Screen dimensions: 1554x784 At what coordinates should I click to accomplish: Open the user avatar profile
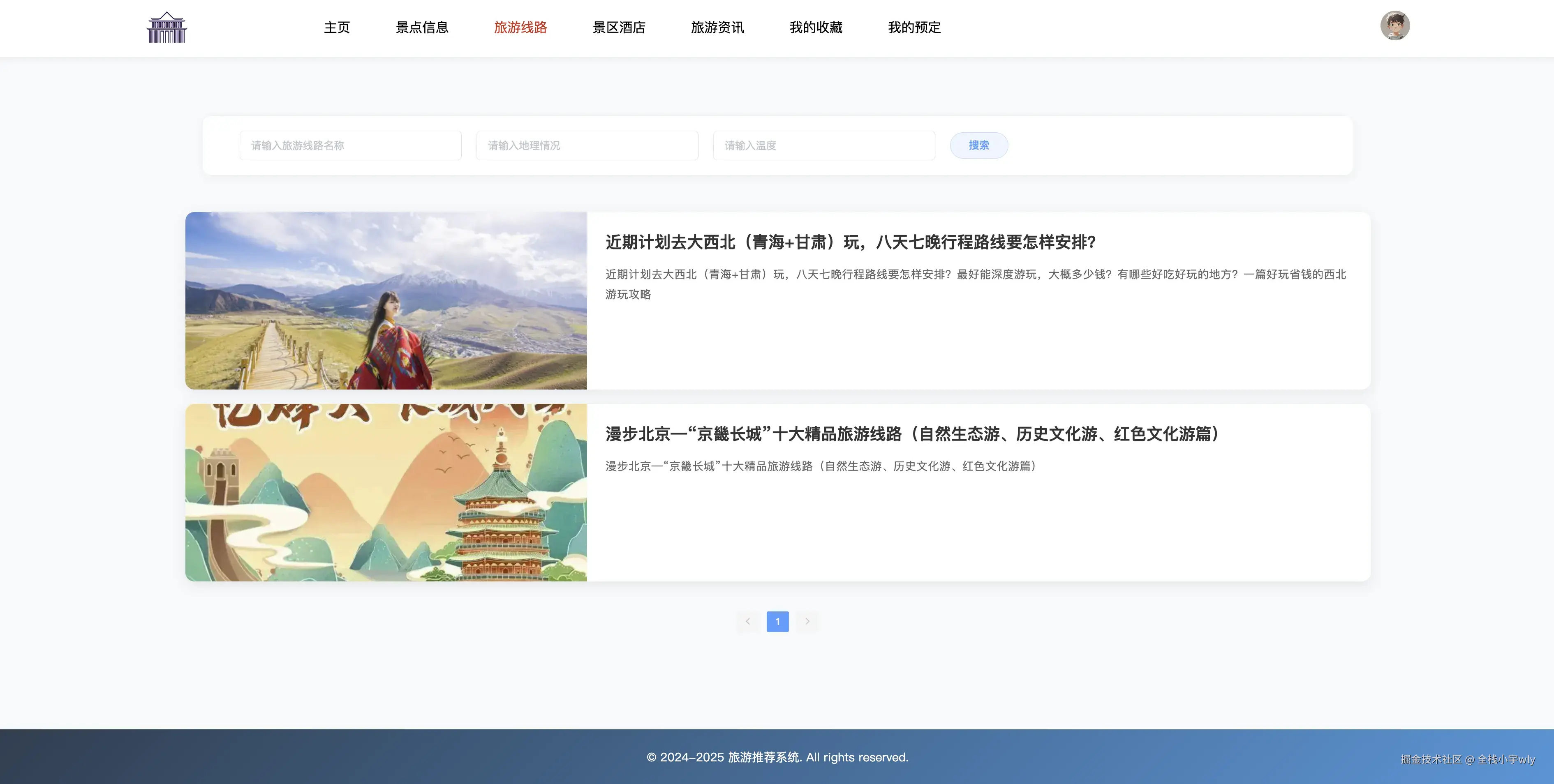tap(1395, 26)
